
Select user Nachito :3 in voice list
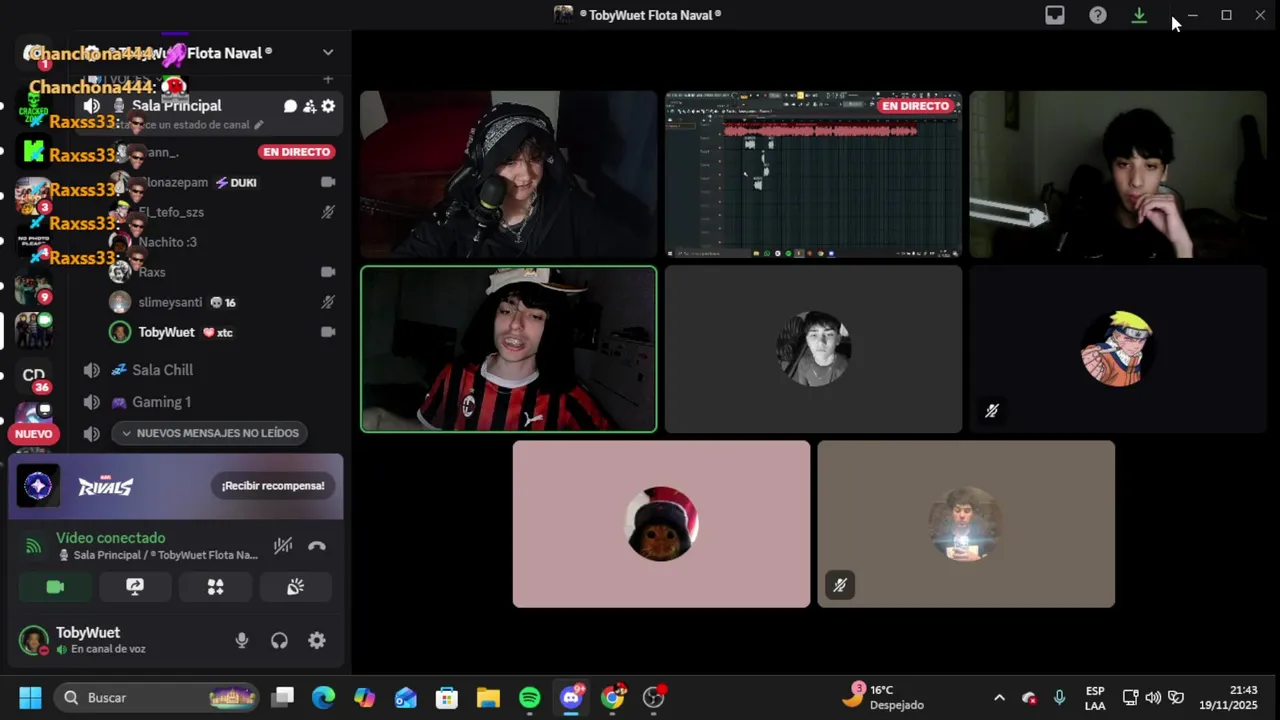tap(222, 242)
